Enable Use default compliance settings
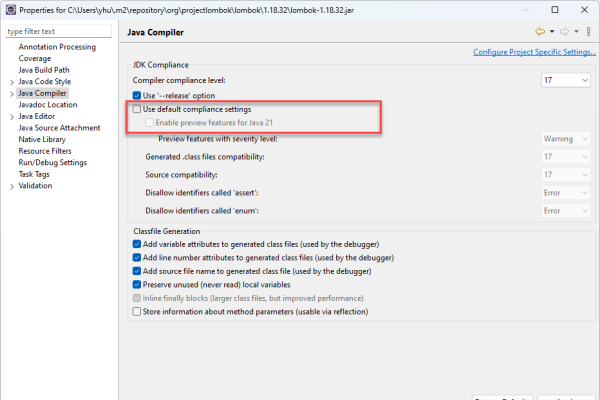The width and height of the screenshot is (600, 400). [x=138, y=109]
